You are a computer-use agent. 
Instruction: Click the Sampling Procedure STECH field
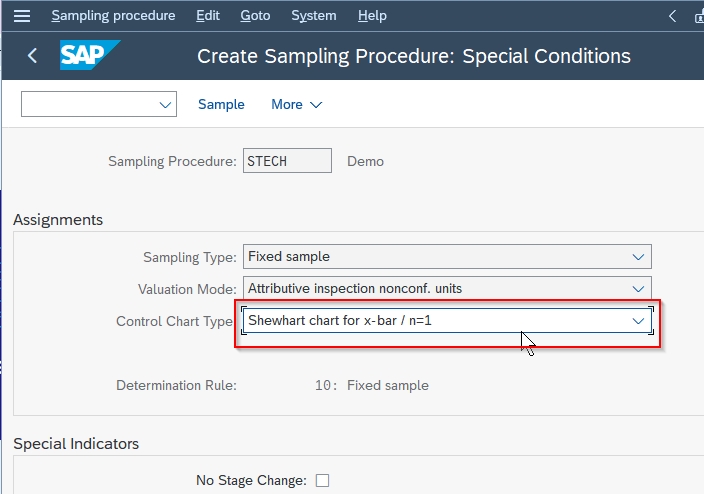point(287,161)
